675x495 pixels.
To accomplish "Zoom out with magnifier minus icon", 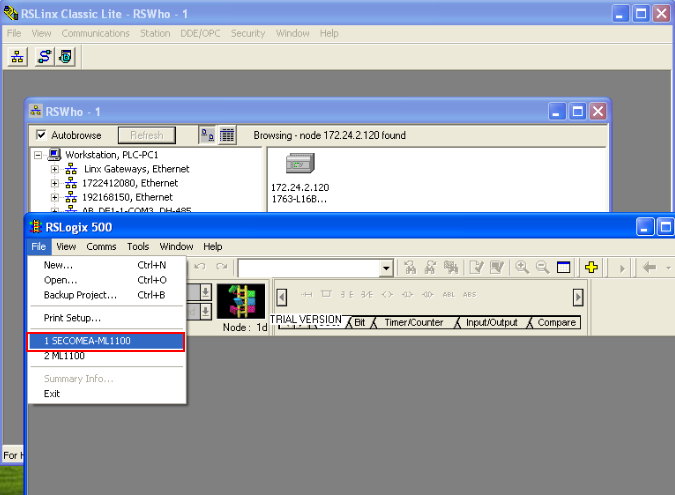I will 542,267.
